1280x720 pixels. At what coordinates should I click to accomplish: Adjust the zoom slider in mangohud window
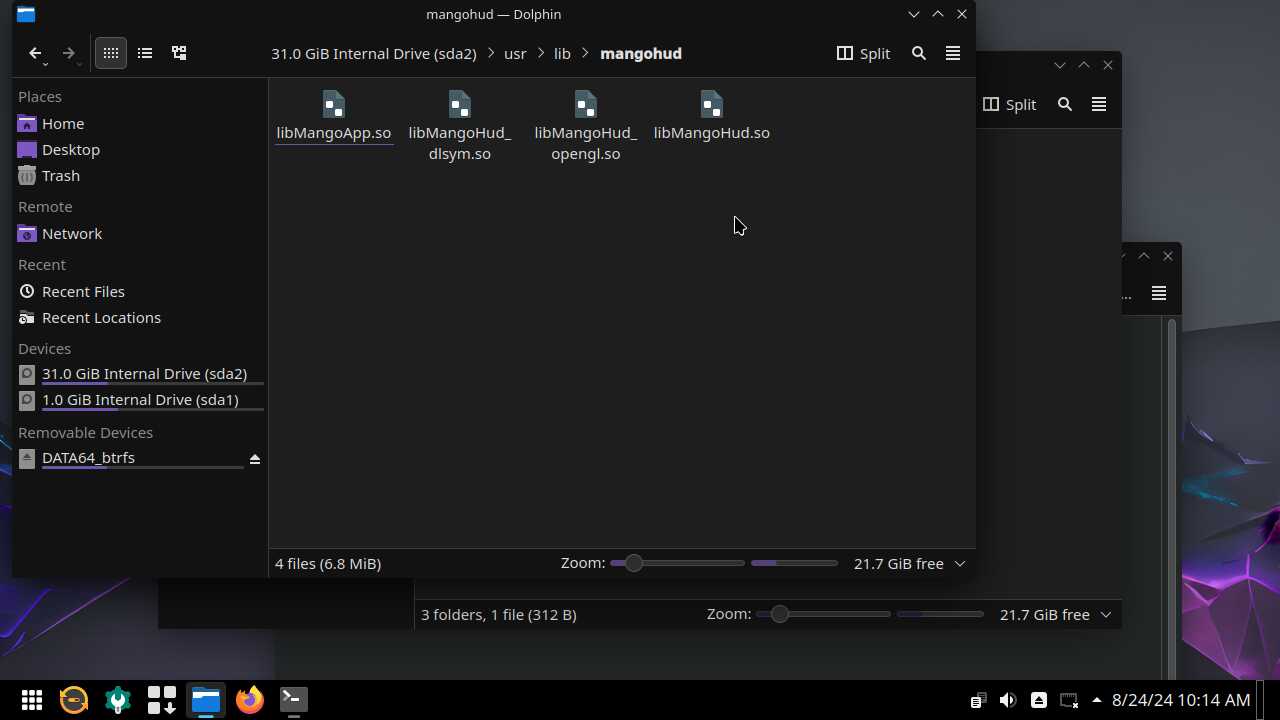point(677,563)
